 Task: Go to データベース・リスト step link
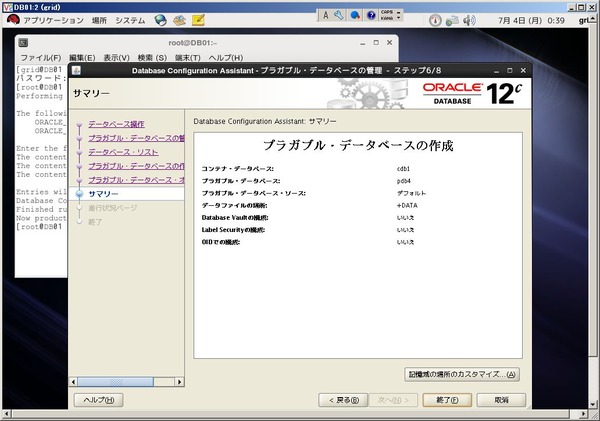pyautogui.click(x=123, y=152)
